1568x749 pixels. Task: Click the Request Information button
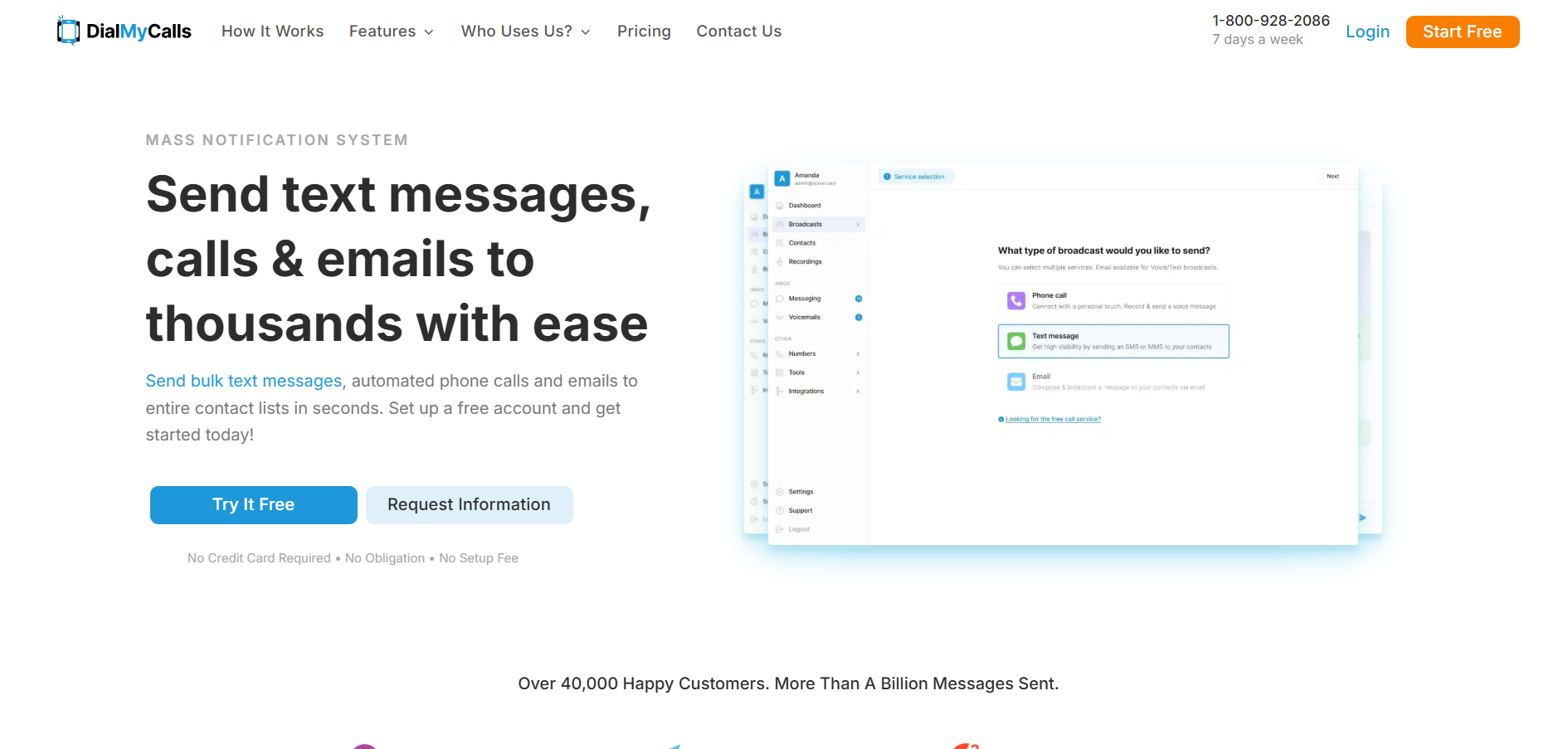[469, 504]
